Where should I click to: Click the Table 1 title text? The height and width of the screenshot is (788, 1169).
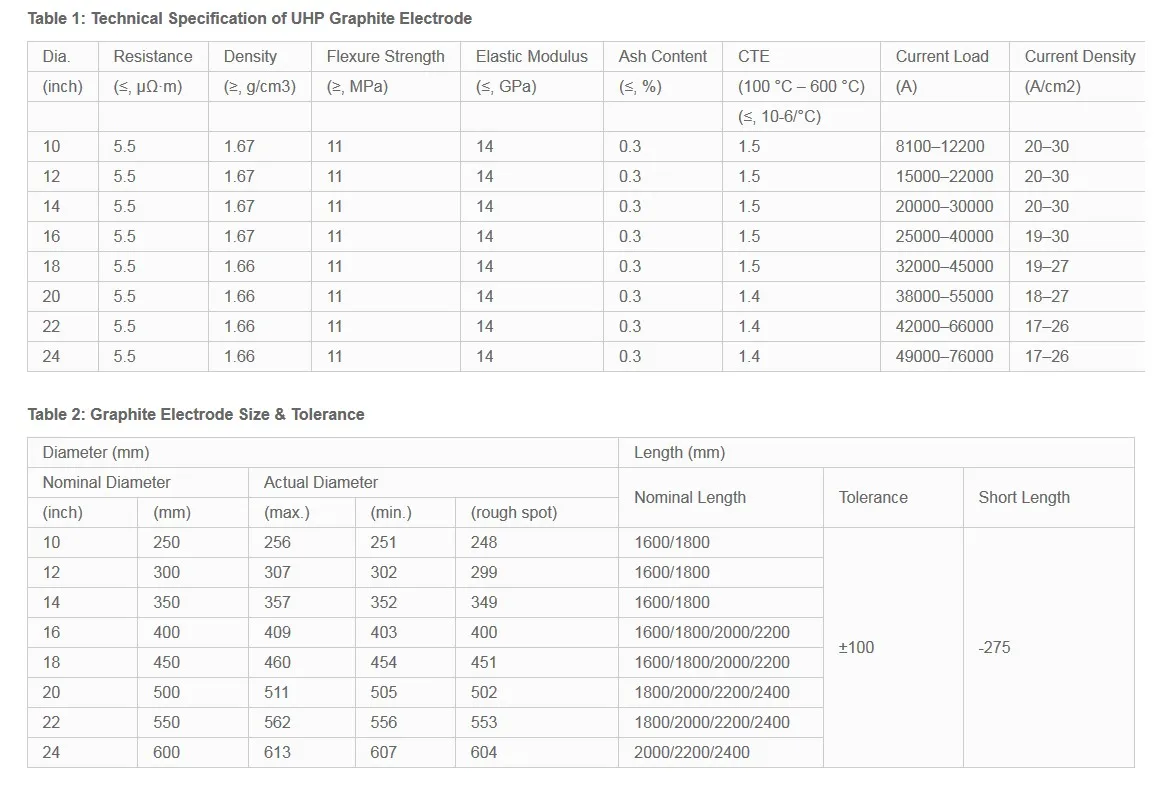[x=249, y=18]
